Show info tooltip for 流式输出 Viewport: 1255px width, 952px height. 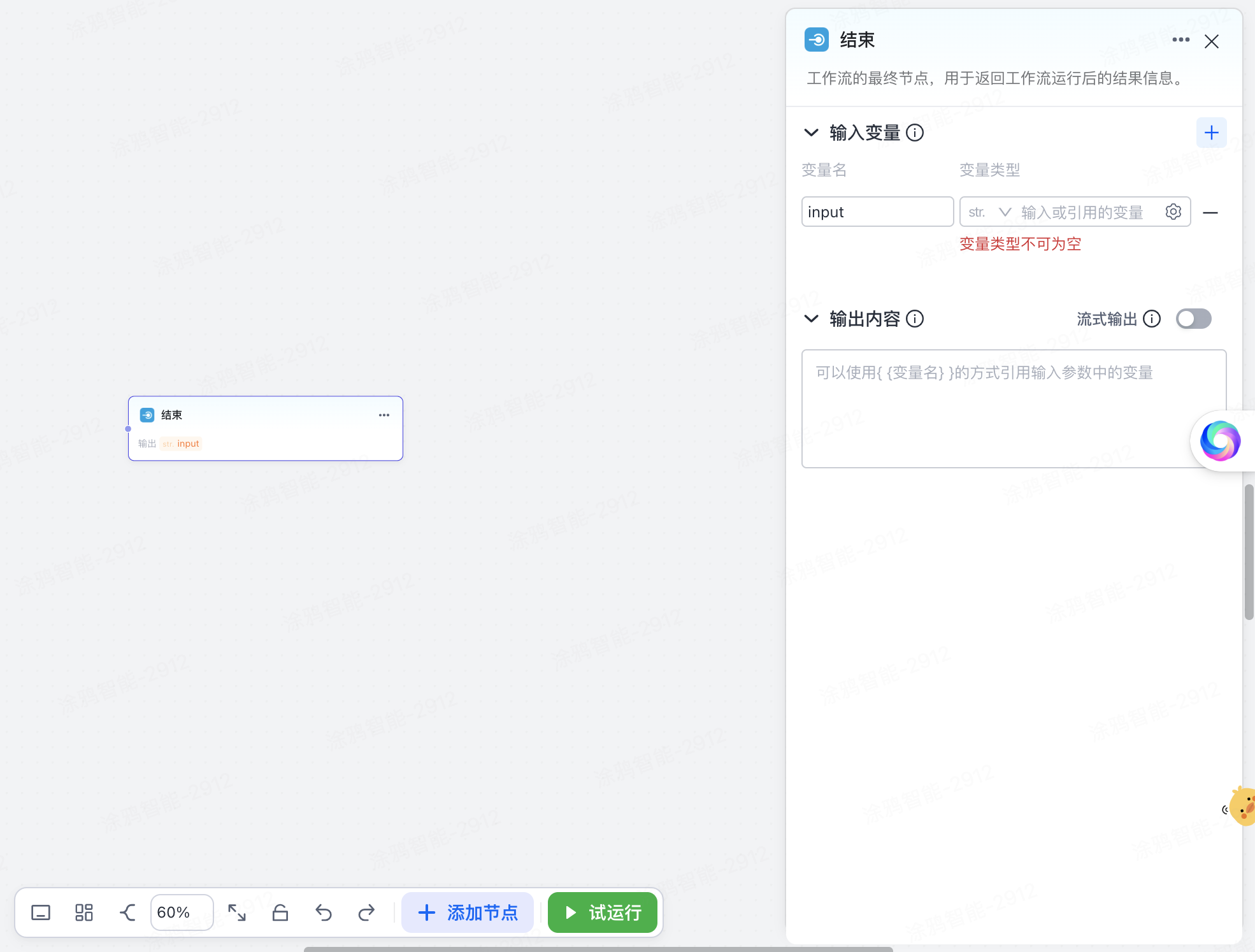coord(1152,319)
